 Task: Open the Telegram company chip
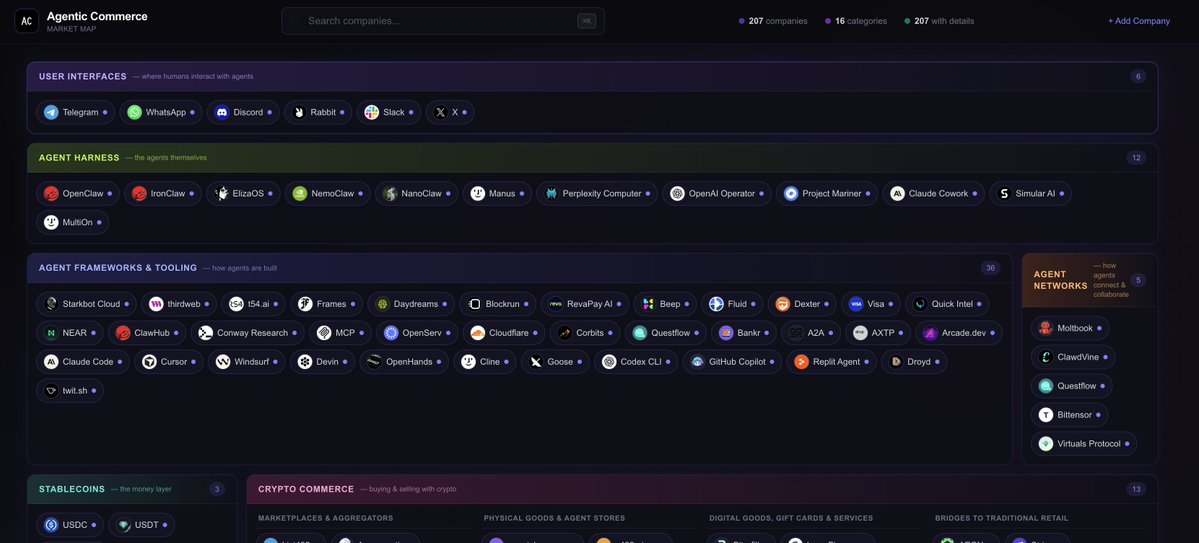point(76,112)
